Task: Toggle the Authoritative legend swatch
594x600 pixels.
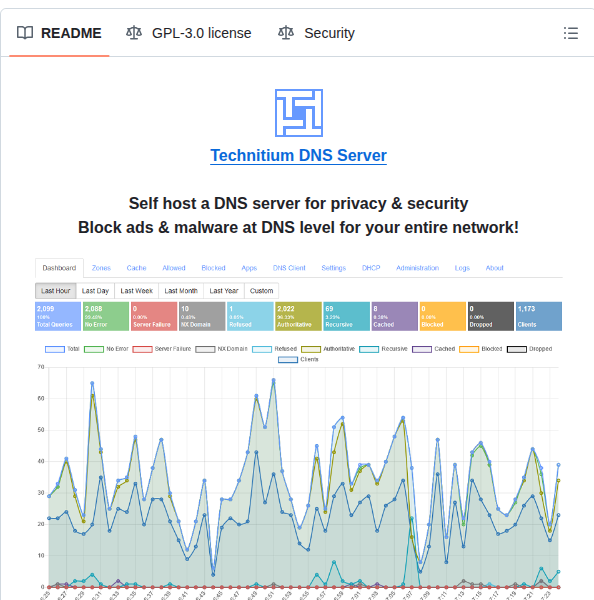Action: tap(311, 349)
